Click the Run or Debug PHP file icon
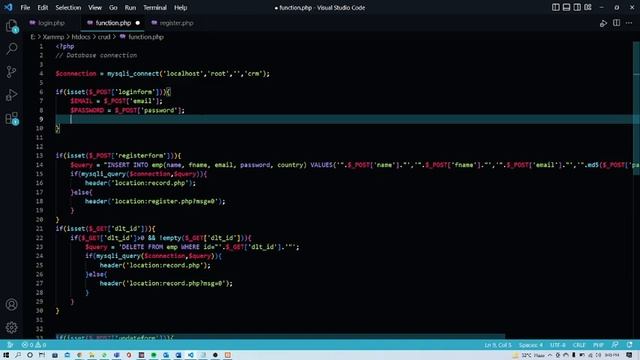Viewport: 640px width, 360px height. pos(603,23)
